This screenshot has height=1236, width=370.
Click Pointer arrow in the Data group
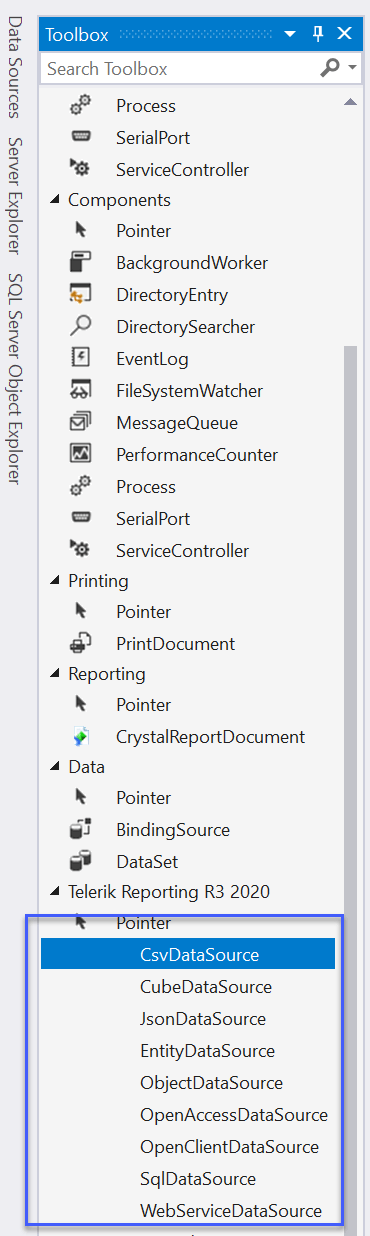(x=81, y=798)
